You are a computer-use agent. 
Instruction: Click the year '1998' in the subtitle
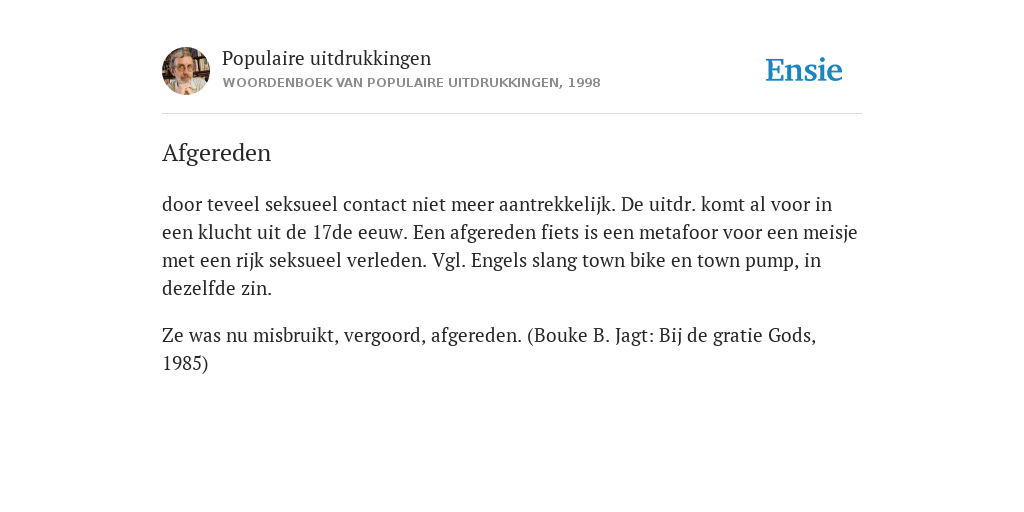coord(584,83)
